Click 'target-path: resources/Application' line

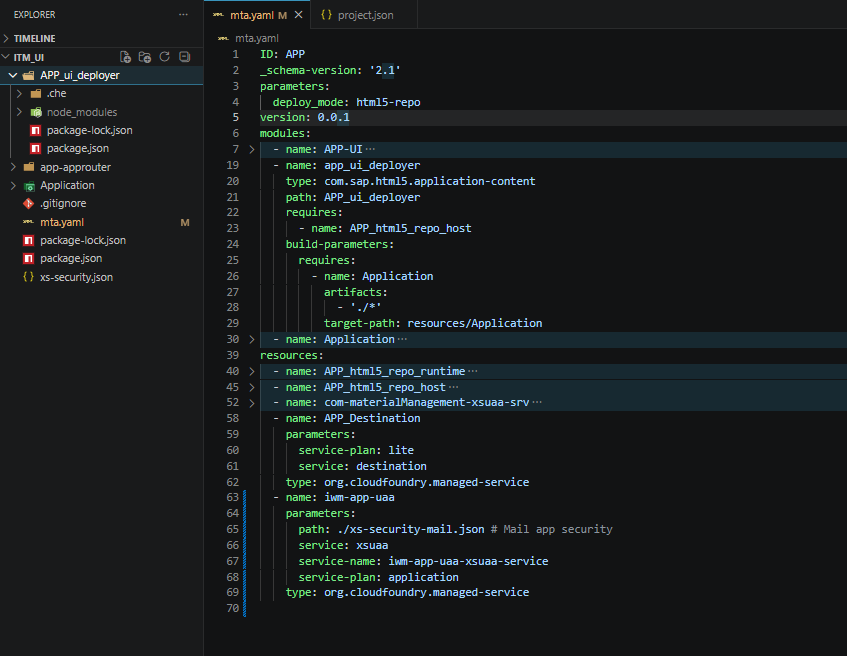pyautogui.click(x=433, y=323)
